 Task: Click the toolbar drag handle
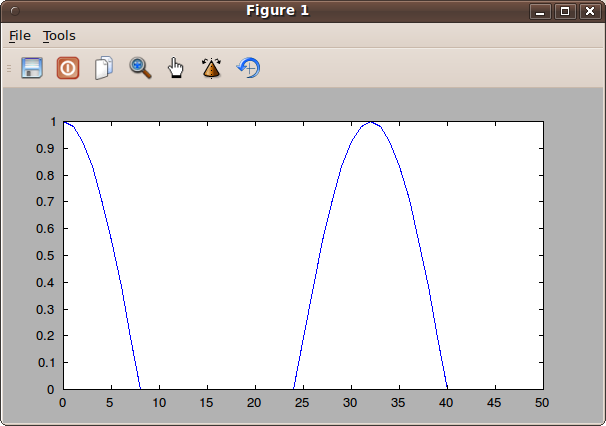coord(9,68)
